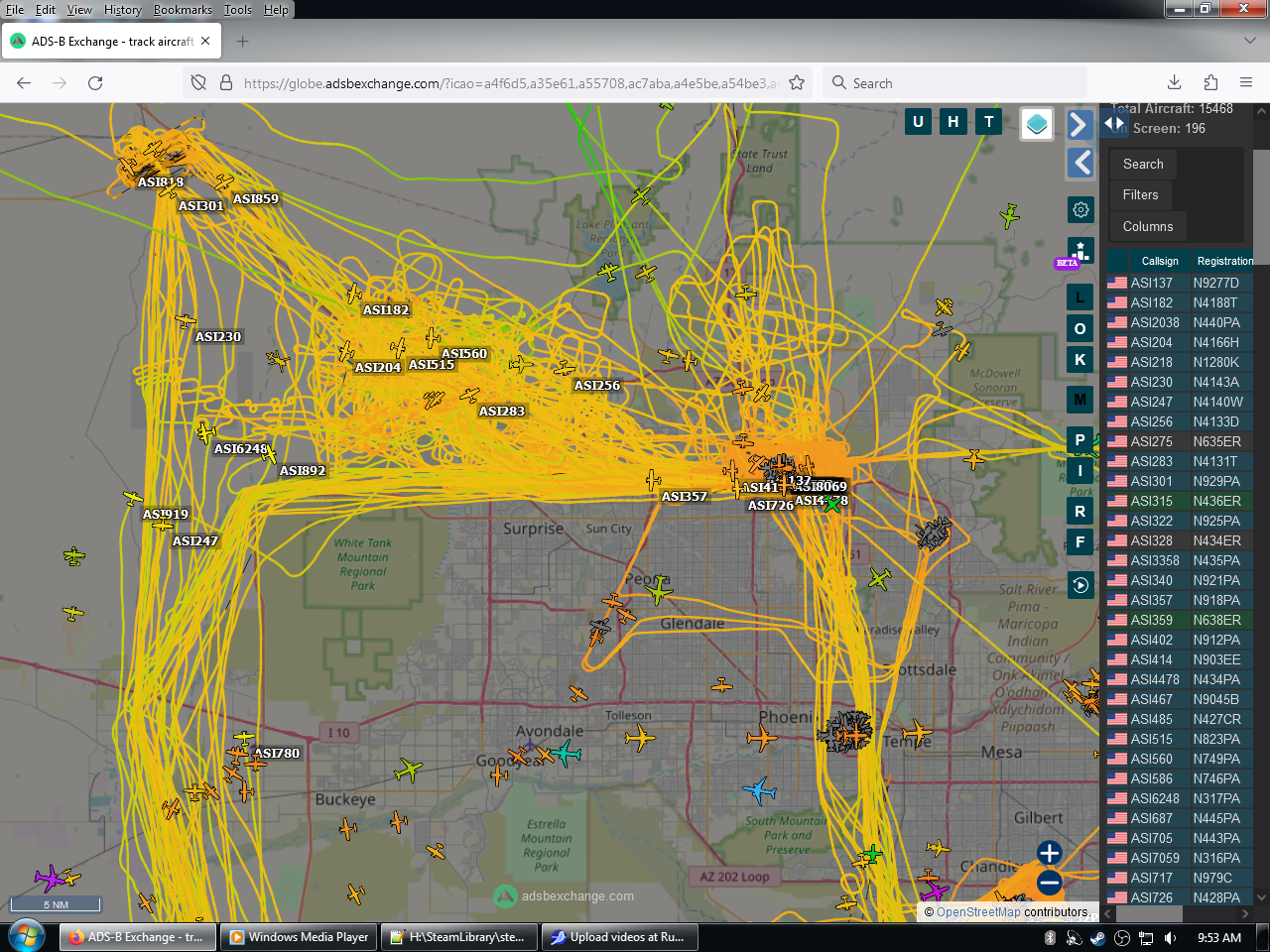Toggle the F follow button
Viewport: 1270px width, 952px height.
click(1080, 541)
